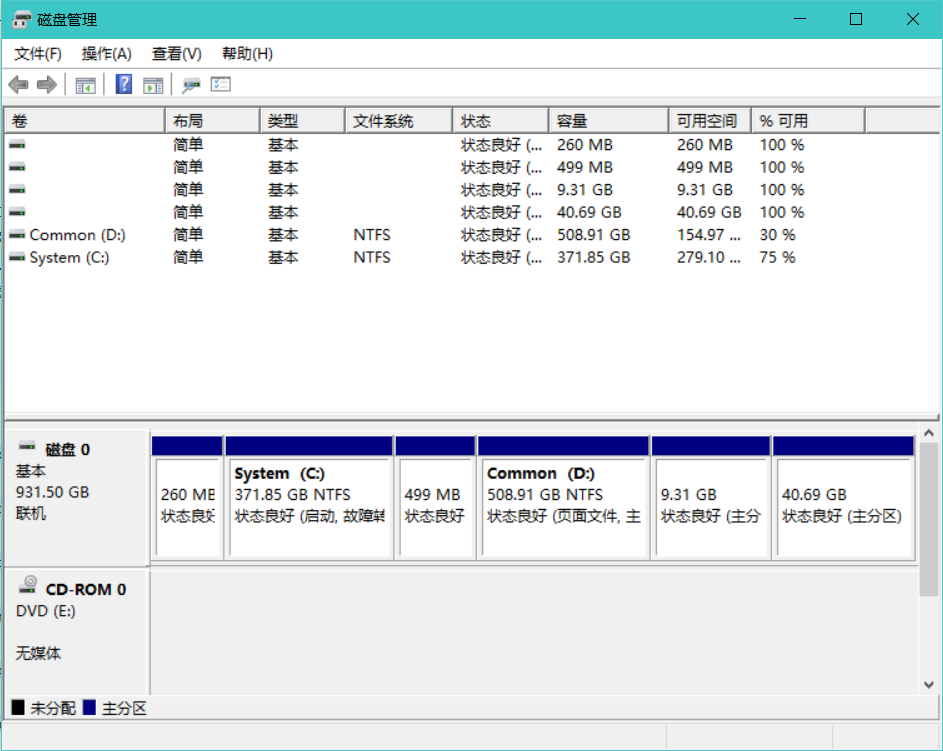Click the toolbar Refresh disks icon
This screenshot has height=751, width=943.
coord(191,85)
